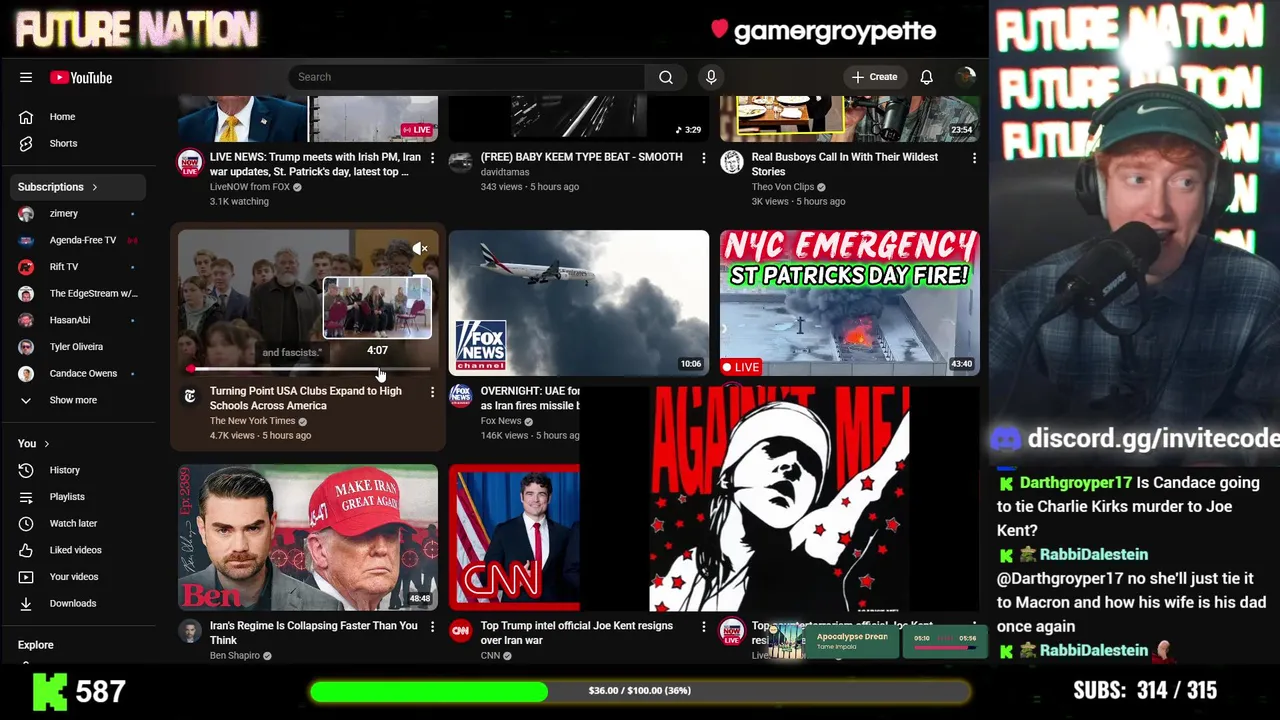Open Real Busboys Call In video title
Viewport: 1280px width, 720px height.
pos(845,164)
